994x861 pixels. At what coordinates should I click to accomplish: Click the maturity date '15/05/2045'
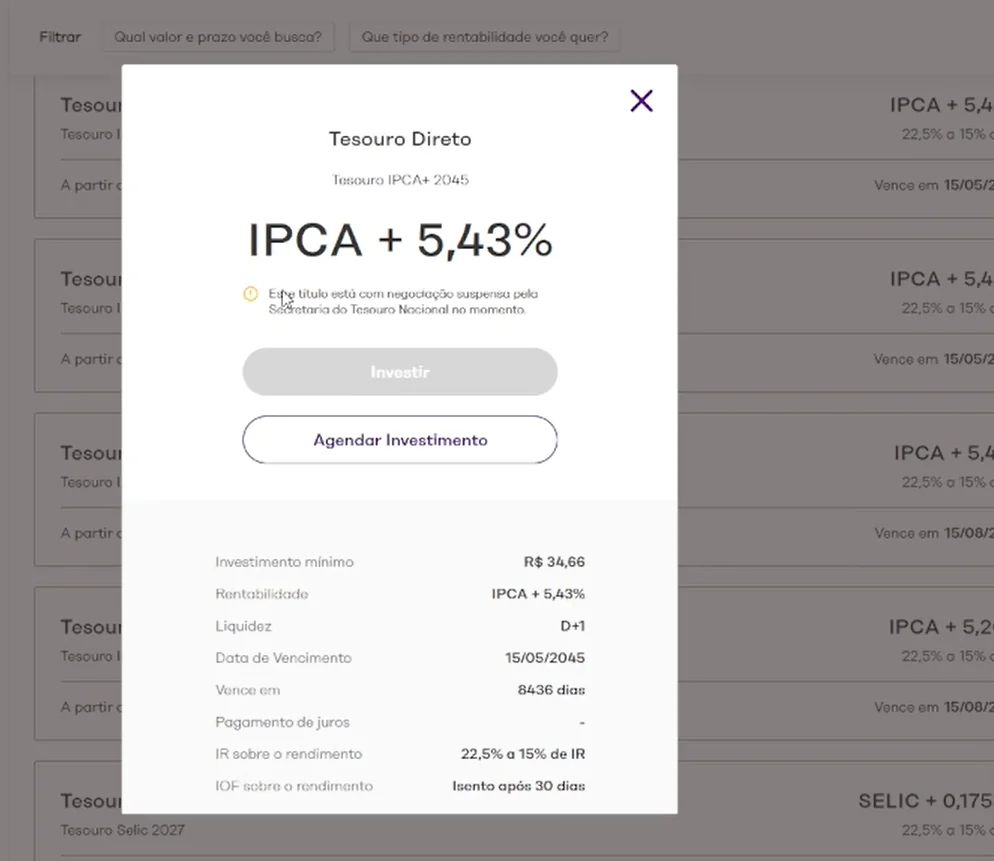click(545, 658)
